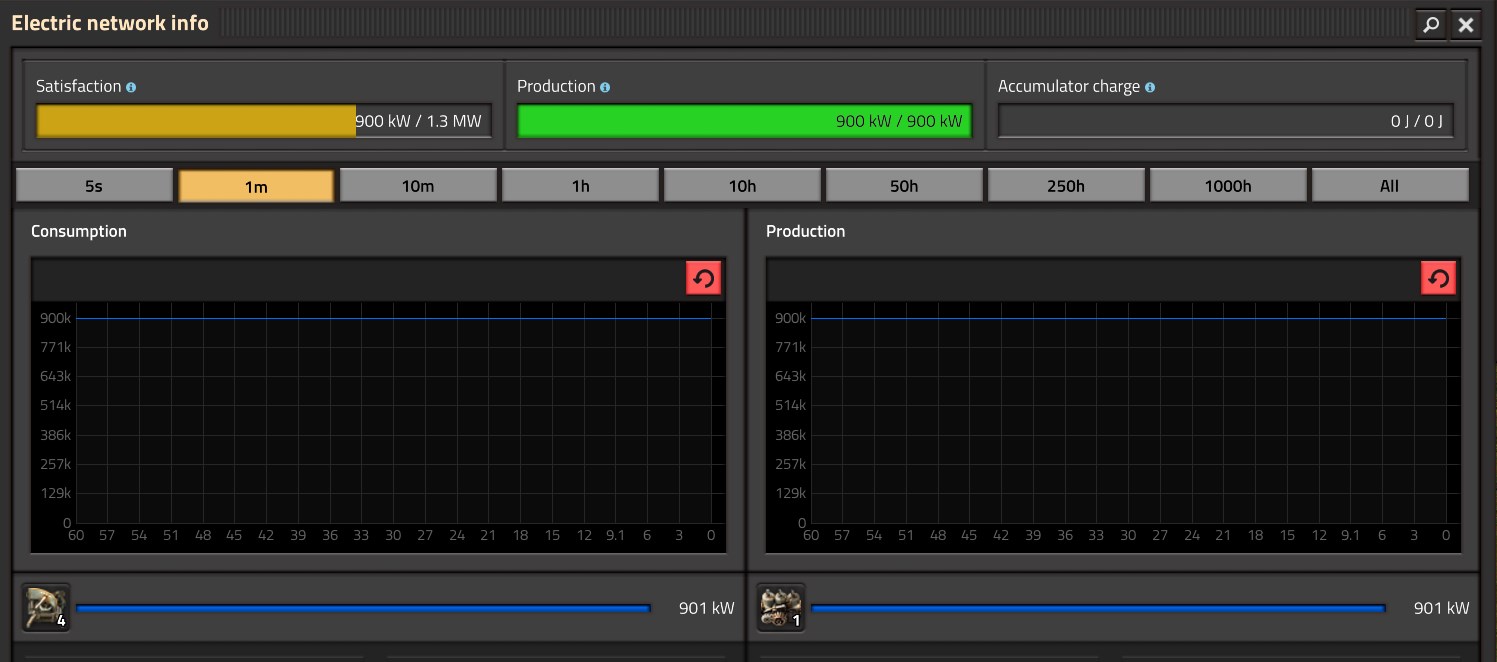The image size is (1497, 662).
Task: Open the search magnifier icon
Action: 1431,25
